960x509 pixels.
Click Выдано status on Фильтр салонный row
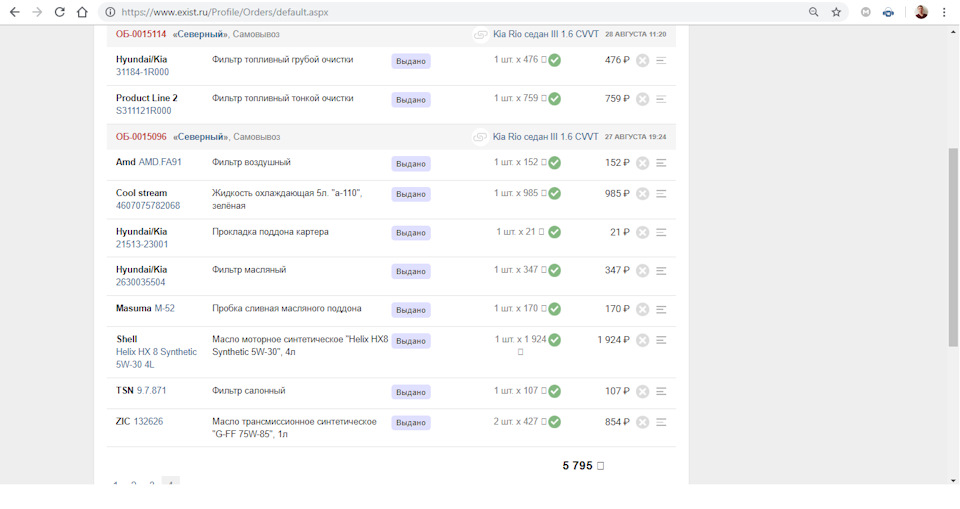coord(411,392)
